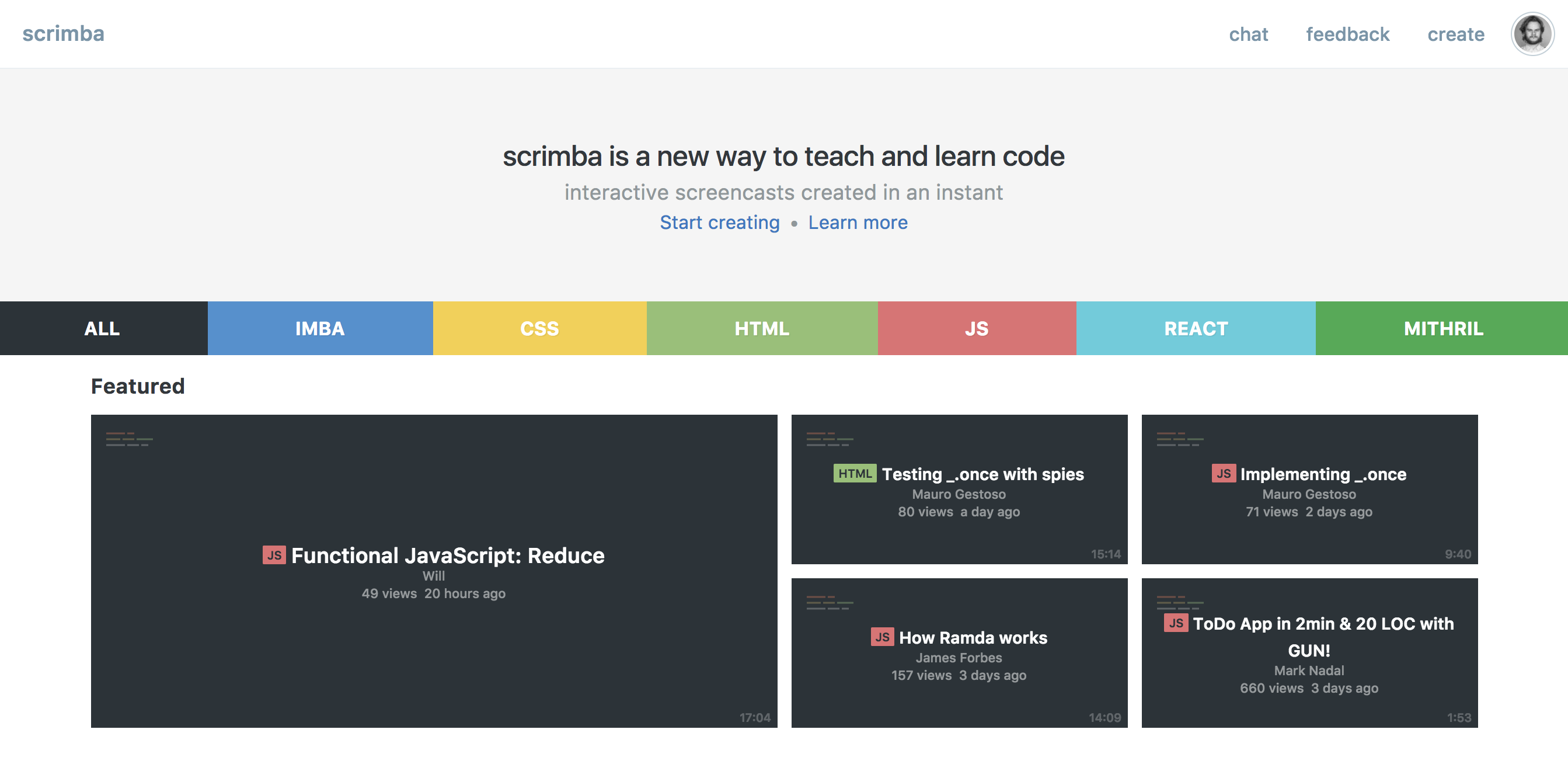Select the REACT category tab
Screen dimensions: 1568x764
coord(1196,328)
